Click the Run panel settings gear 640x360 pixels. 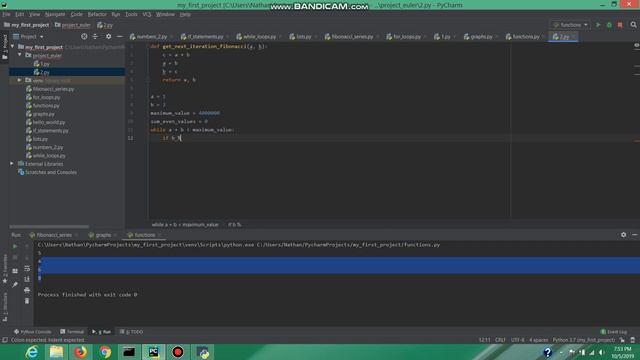pyautogui.click(x=623, y=235)
